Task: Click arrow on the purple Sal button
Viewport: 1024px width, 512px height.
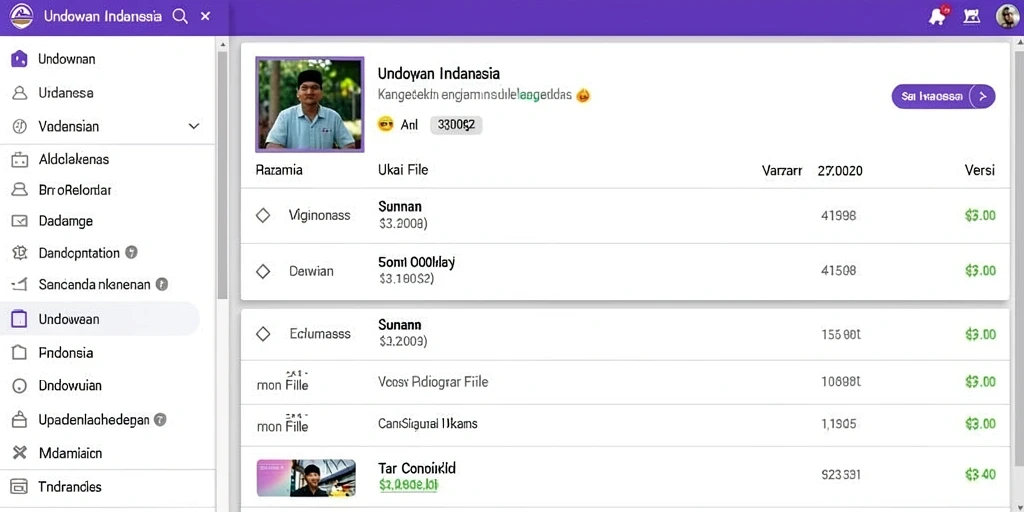Action: pyautogui.click(x=982, y=97)
